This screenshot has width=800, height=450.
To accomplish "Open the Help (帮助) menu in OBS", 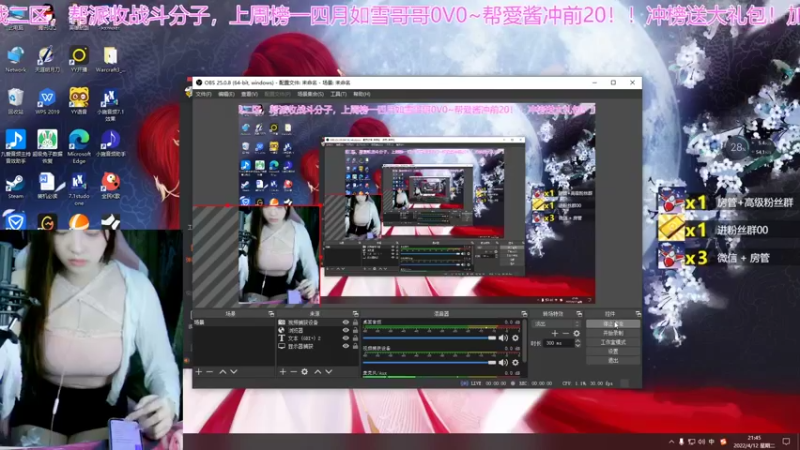I will click(361, 94).
